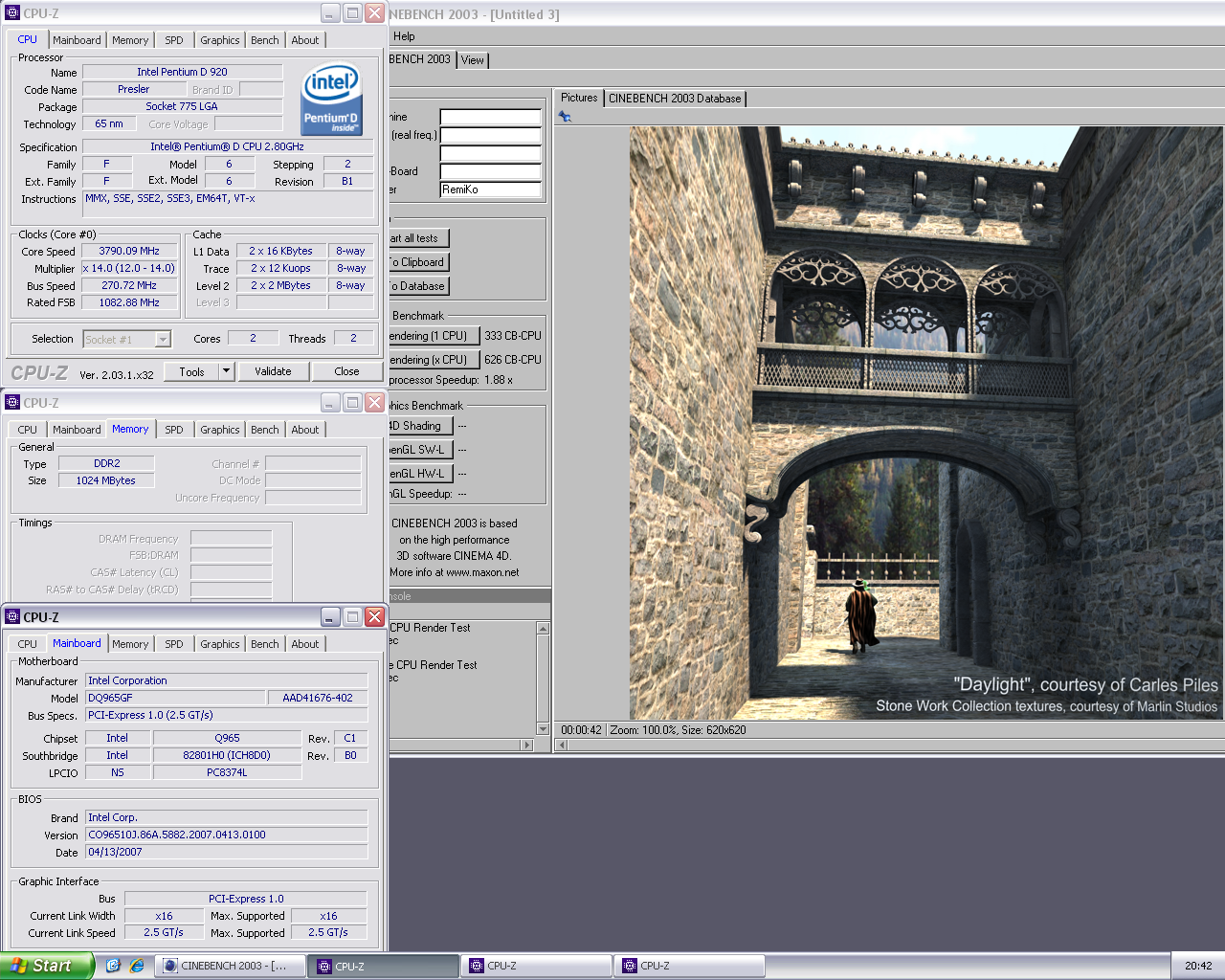Click the Show Desktop quick launch icon

113,966
